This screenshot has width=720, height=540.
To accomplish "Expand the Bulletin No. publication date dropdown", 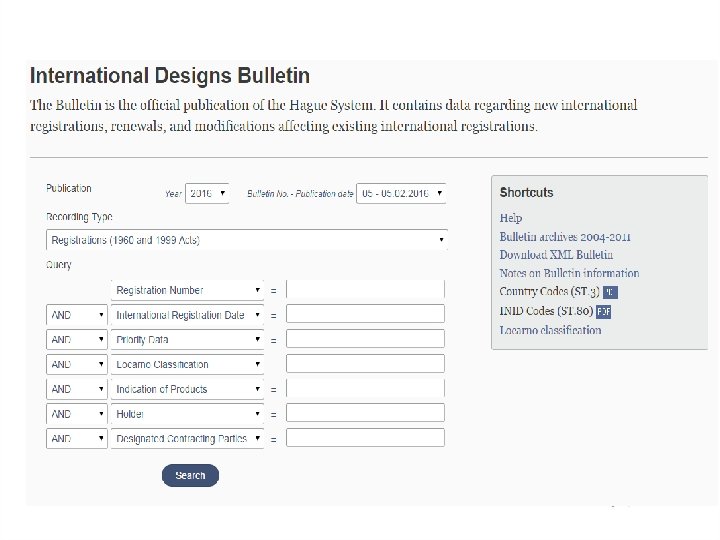I will click(402, 193).
